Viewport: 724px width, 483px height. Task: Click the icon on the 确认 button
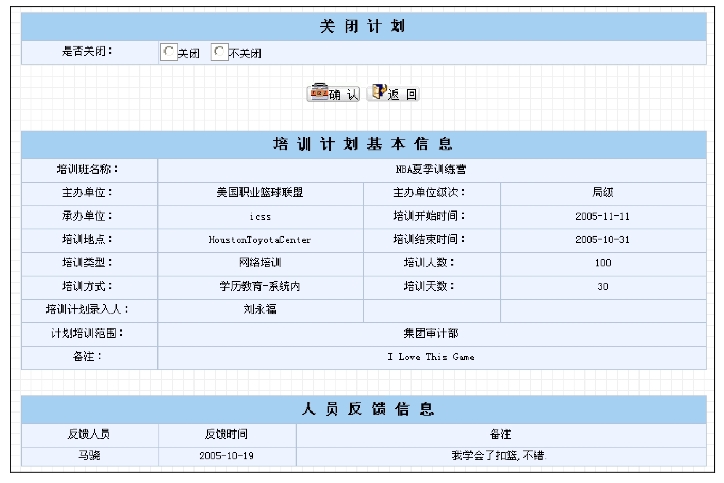(319, 93)
